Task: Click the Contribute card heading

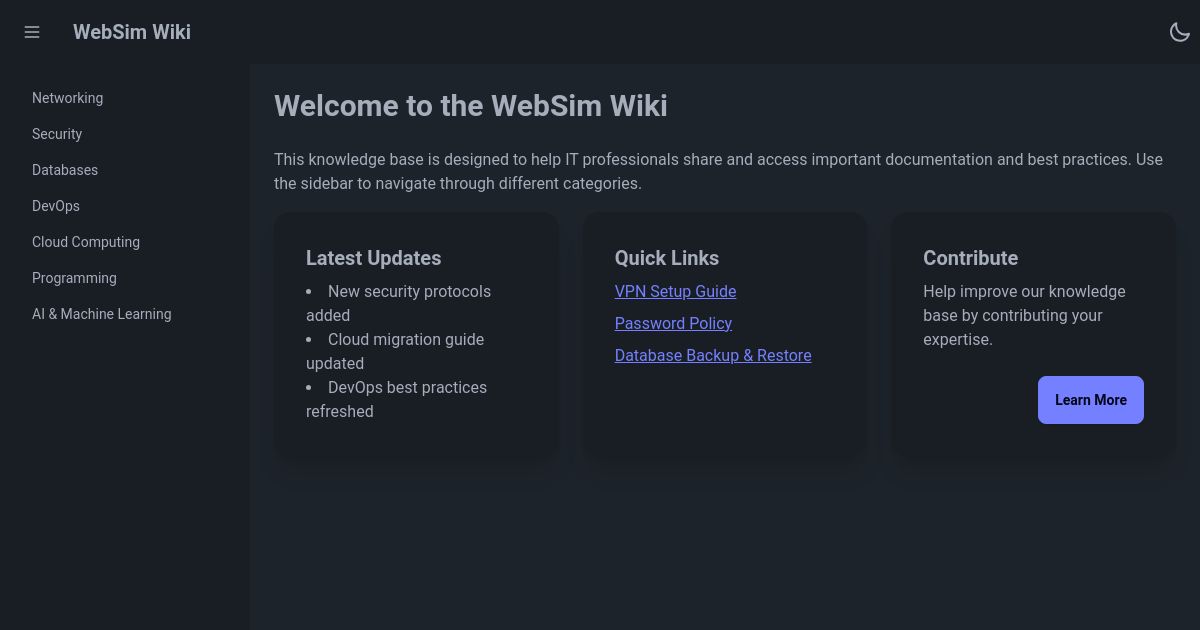Action: pyautogui.click(x=970, y=258)
